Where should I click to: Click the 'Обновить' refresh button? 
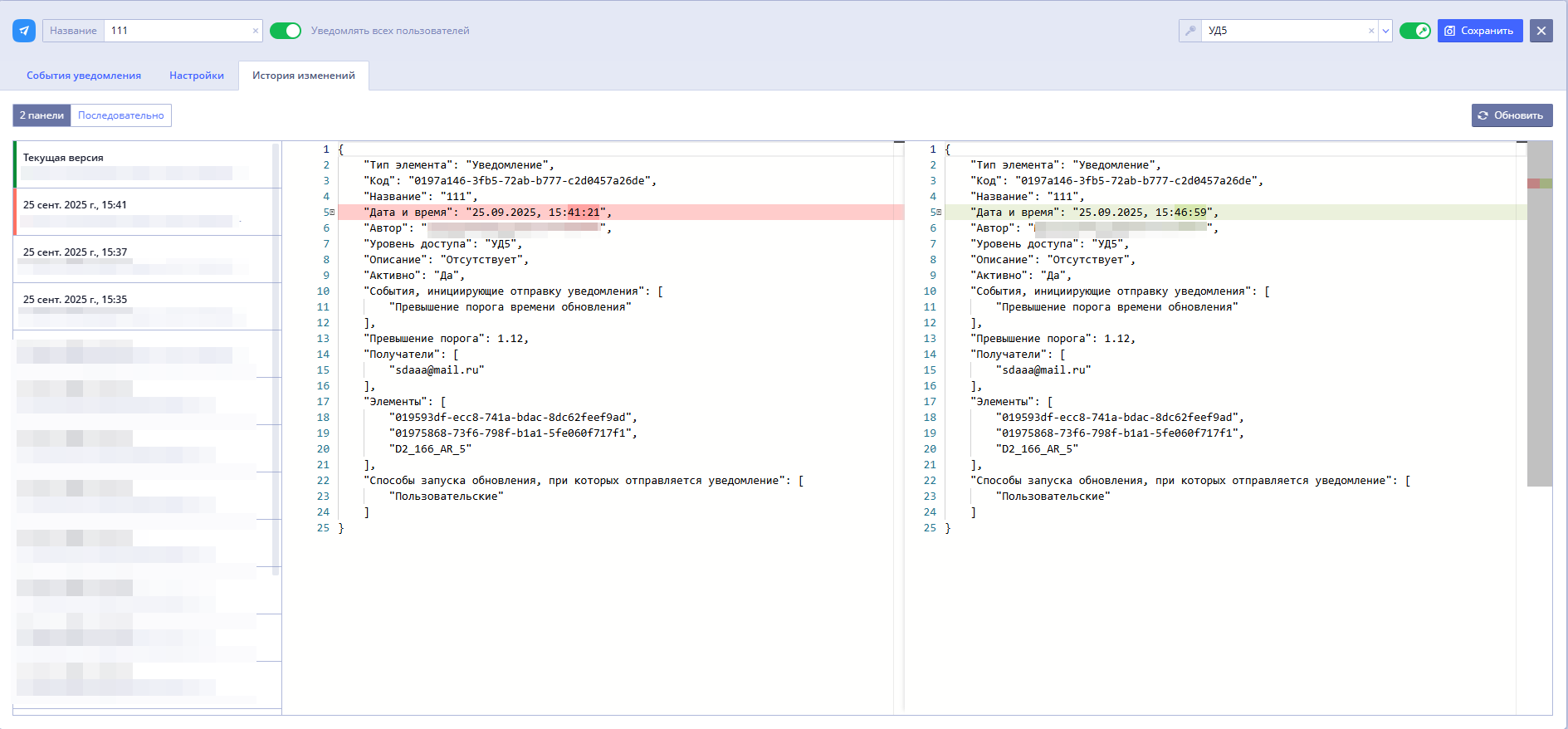tap(1512, 115)
